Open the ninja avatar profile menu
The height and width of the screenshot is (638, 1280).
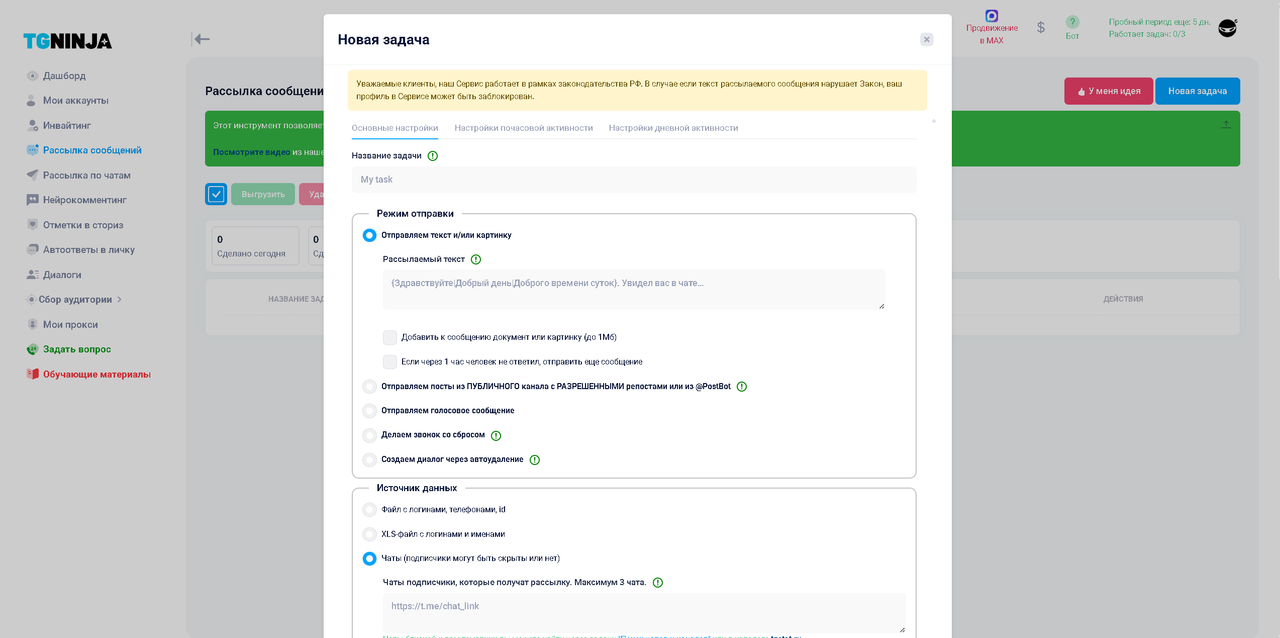tap(1227, 28)
